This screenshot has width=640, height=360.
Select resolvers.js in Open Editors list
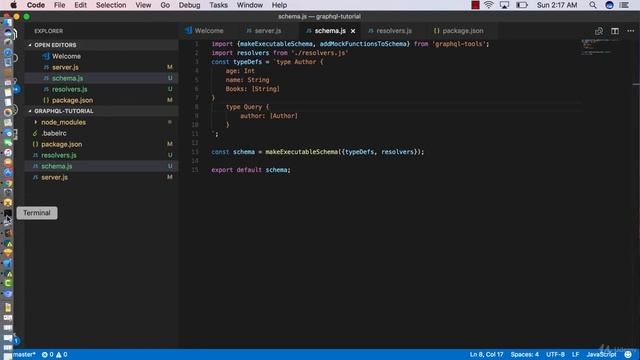[69, 89]
